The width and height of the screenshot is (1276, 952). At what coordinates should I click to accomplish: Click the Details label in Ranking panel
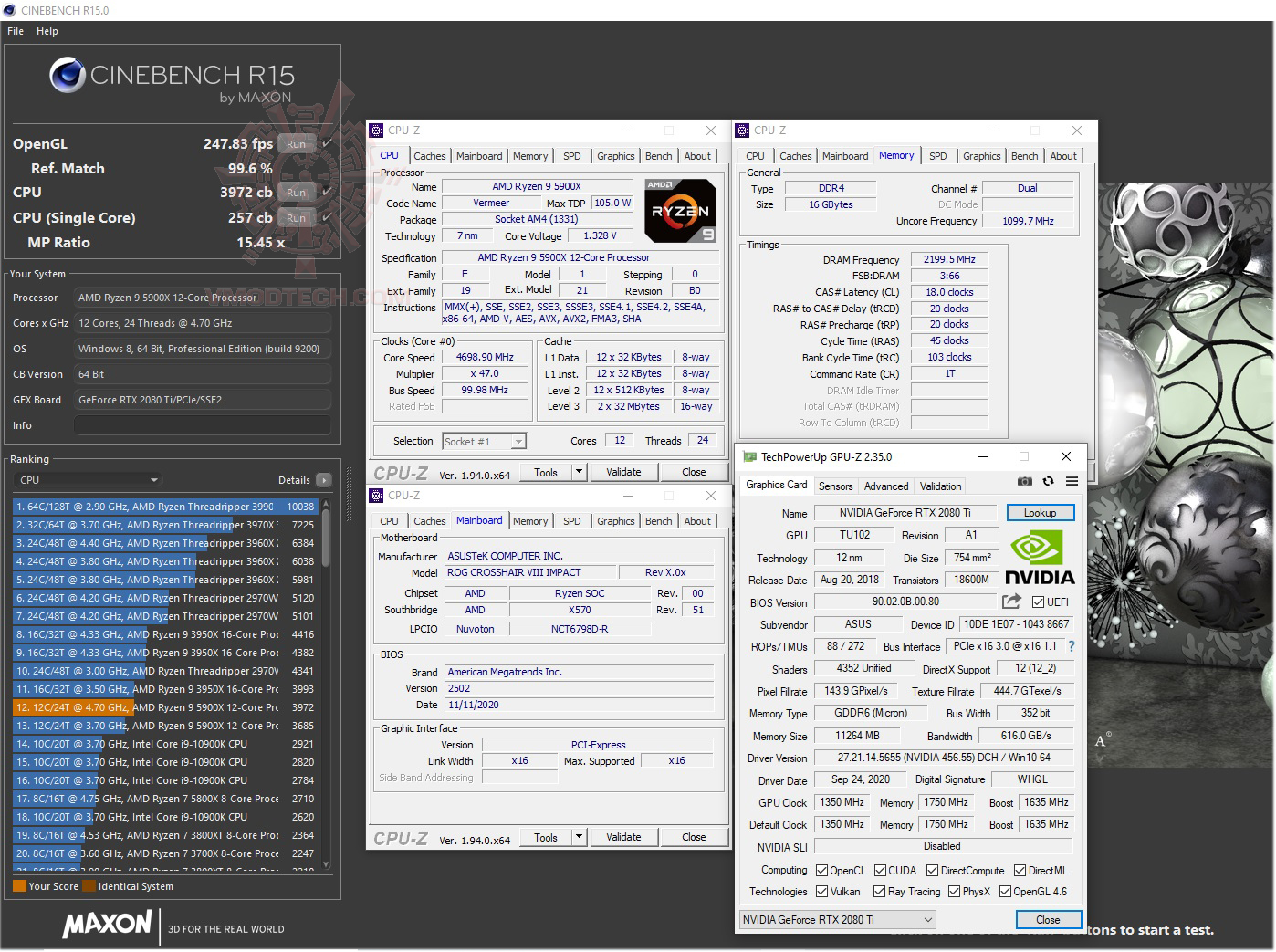(294, 480)
